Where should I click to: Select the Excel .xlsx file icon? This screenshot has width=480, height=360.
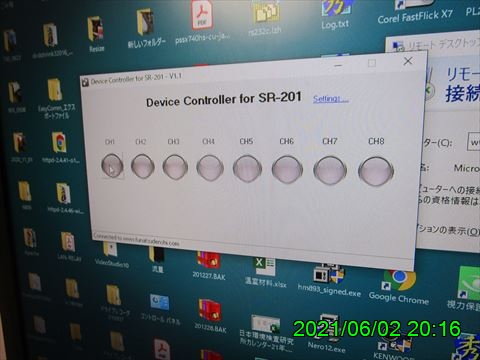266,273
